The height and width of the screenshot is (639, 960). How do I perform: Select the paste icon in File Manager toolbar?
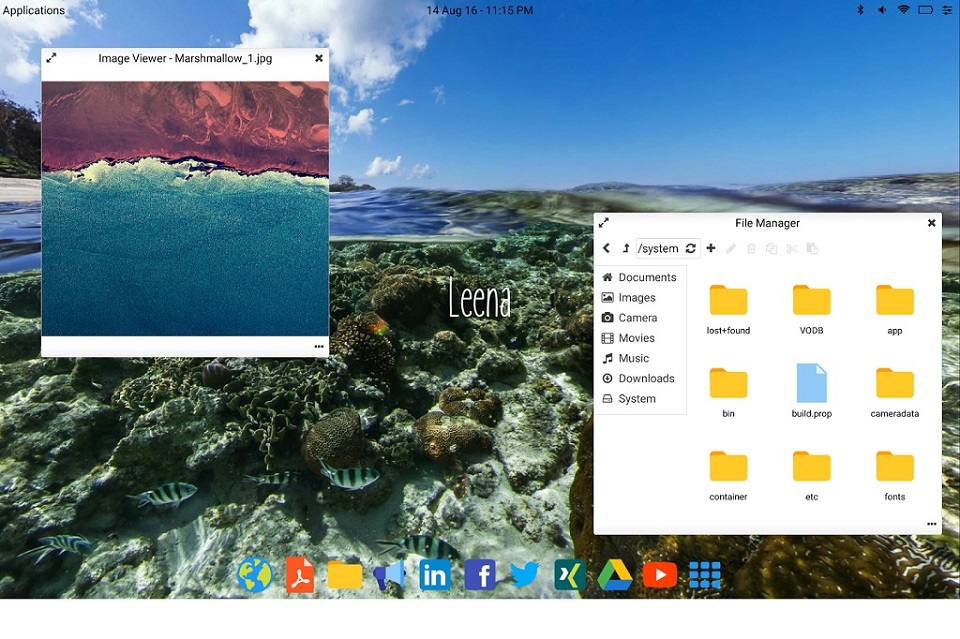[812, 248]
